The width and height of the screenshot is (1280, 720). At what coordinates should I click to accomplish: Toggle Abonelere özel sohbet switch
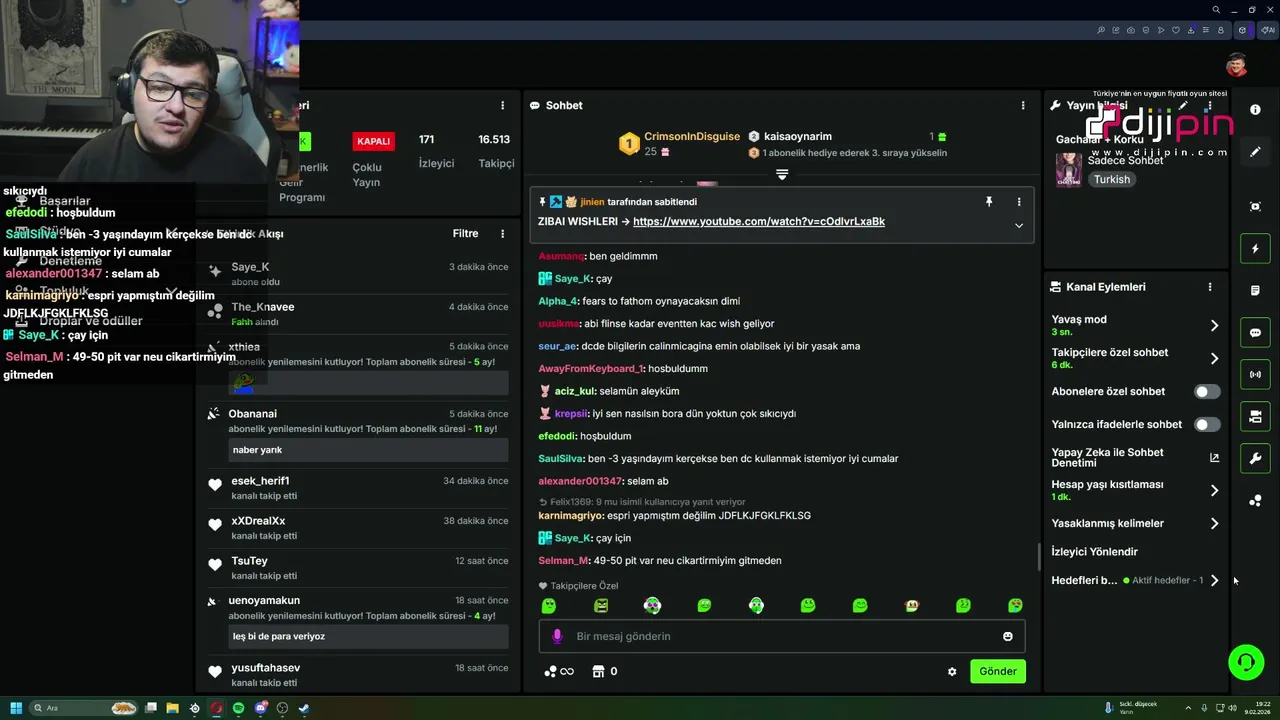tap(1207, 392)
